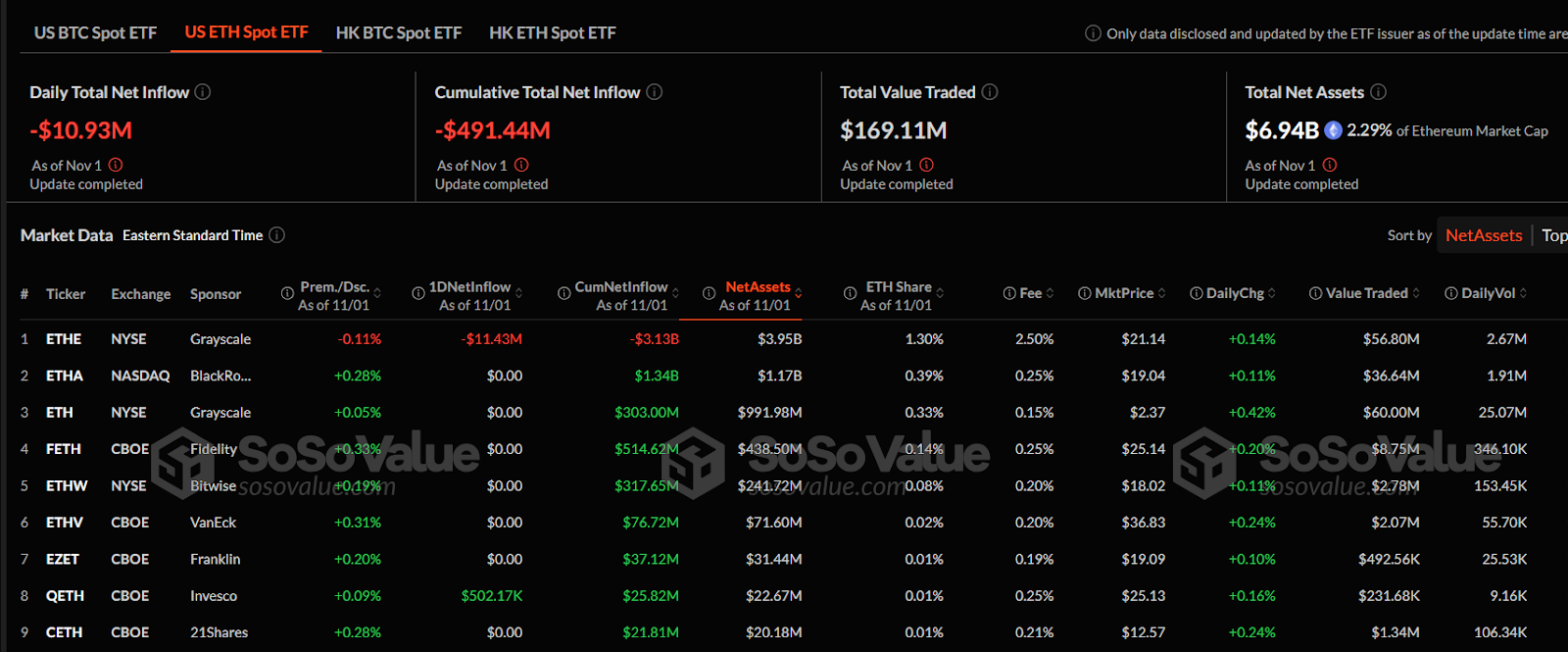Click info icon next to Eastern Standard Time
This screenshot has height=652, width=1568.
[x=276, y=235]
